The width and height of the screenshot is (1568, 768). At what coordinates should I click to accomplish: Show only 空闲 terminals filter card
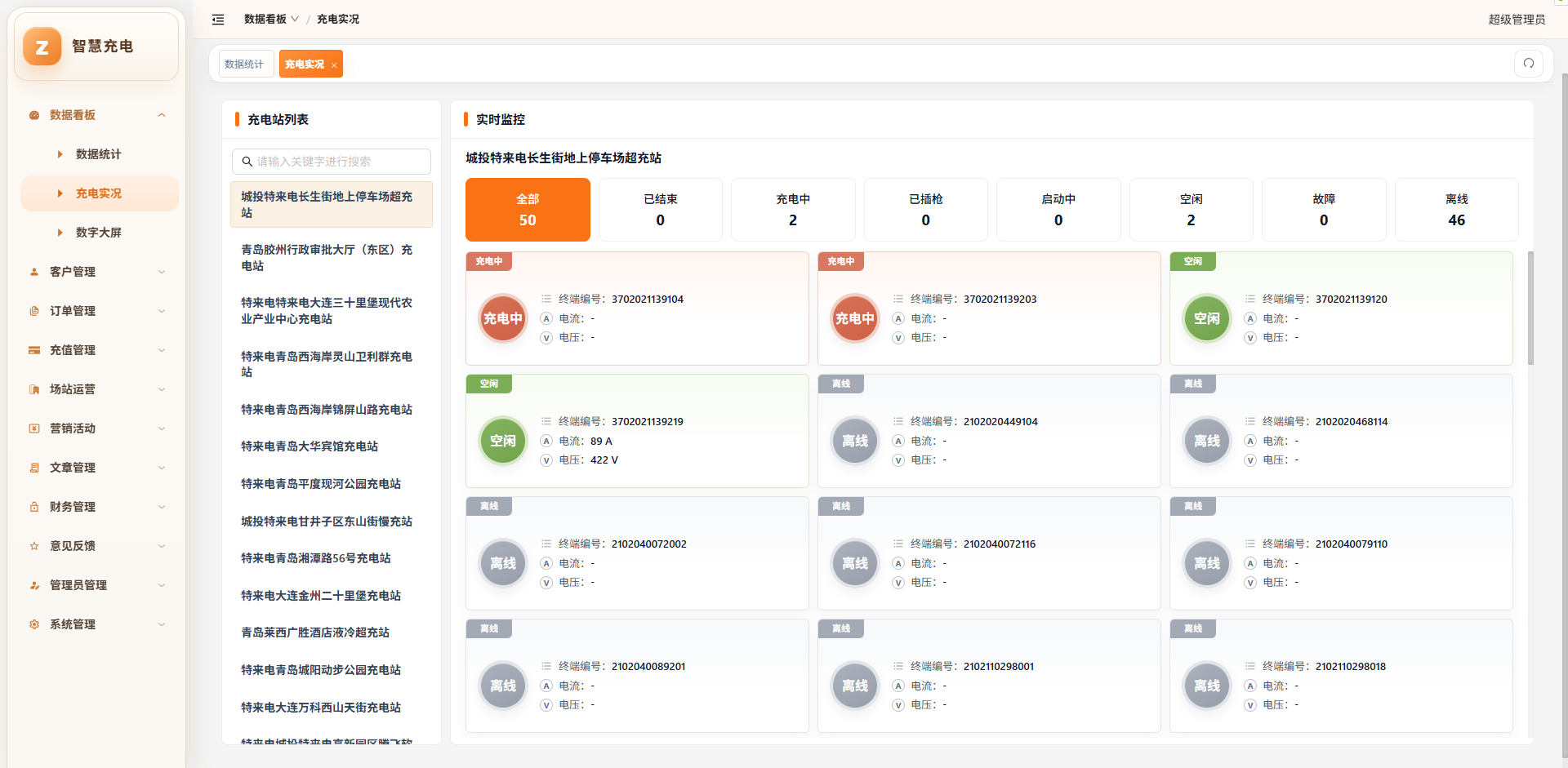pyautogui.click(x=1191, y=210)
